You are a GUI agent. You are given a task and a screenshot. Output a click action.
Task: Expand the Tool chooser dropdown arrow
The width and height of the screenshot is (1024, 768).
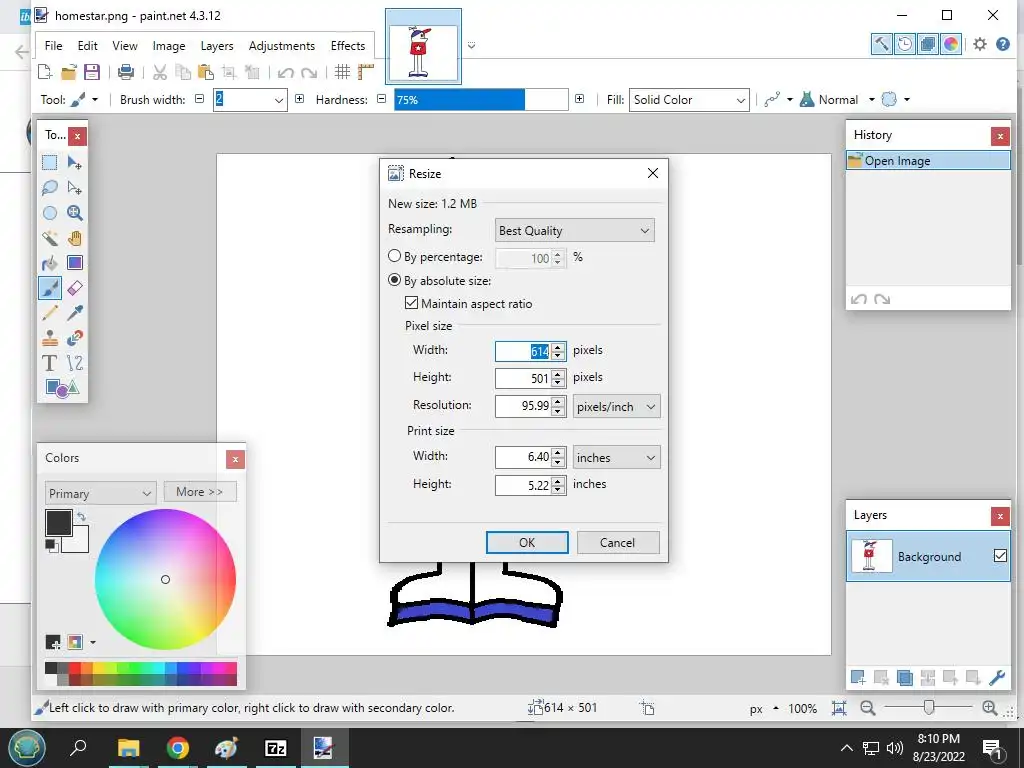(95, 100)
